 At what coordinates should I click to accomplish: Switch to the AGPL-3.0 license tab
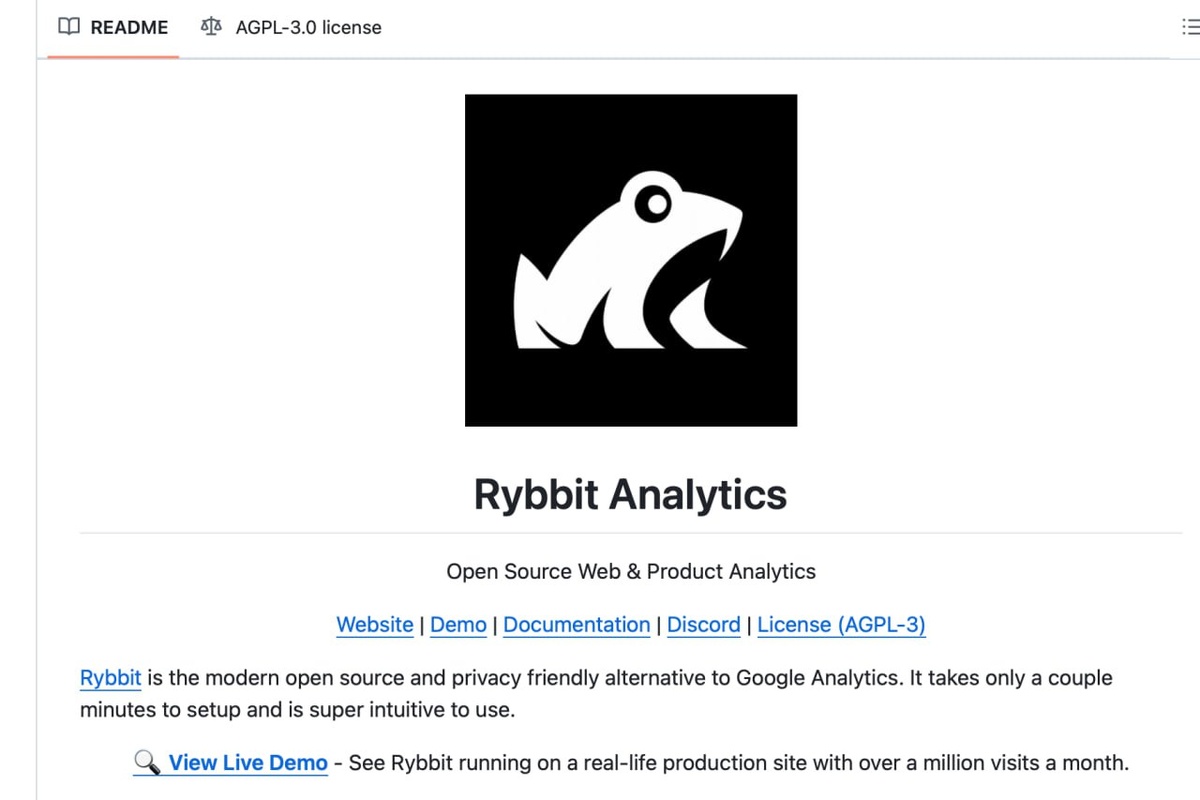click(x=291, y=28)
